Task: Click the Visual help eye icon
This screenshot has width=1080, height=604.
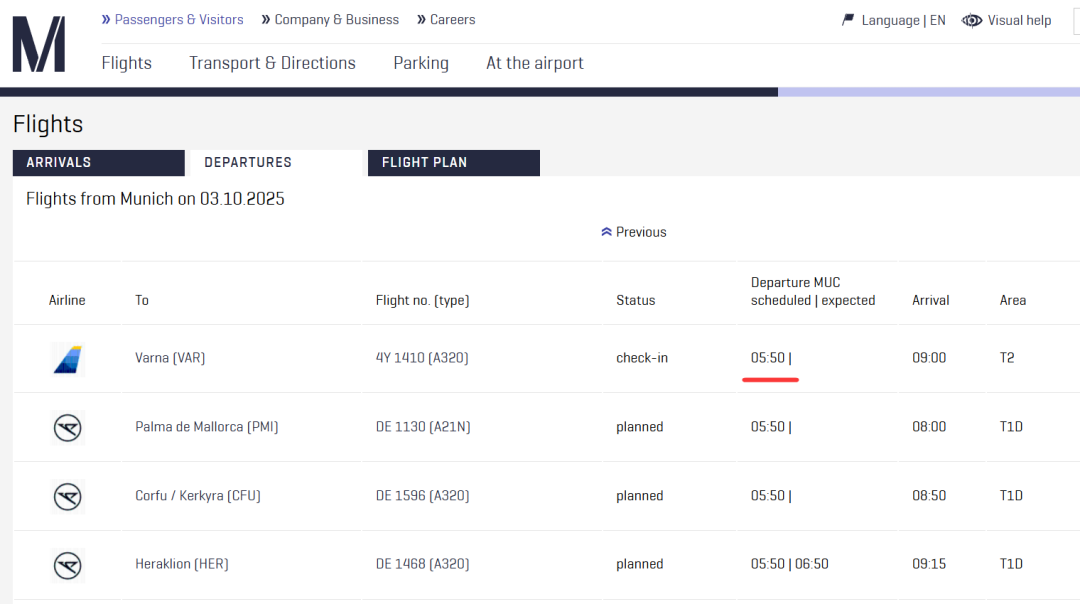Action: click(971, 20)
